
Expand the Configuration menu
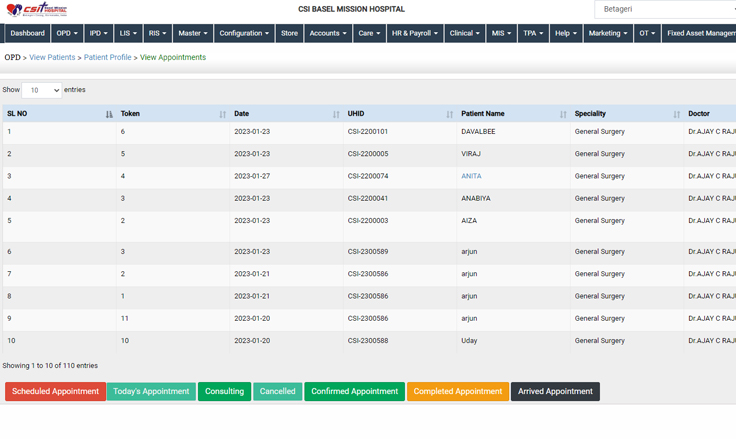point(244,33)
